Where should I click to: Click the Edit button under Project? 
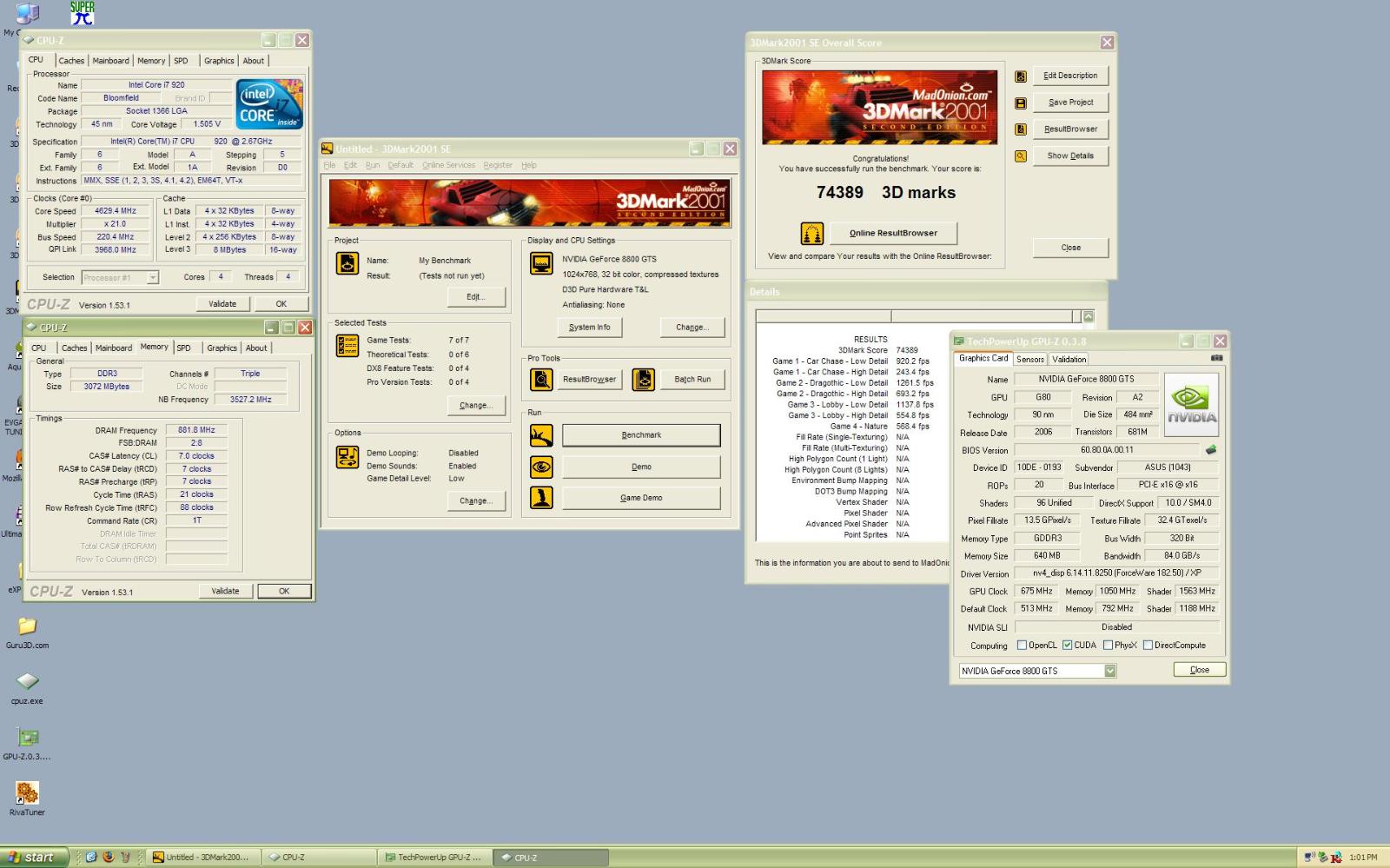coord(476,297)
